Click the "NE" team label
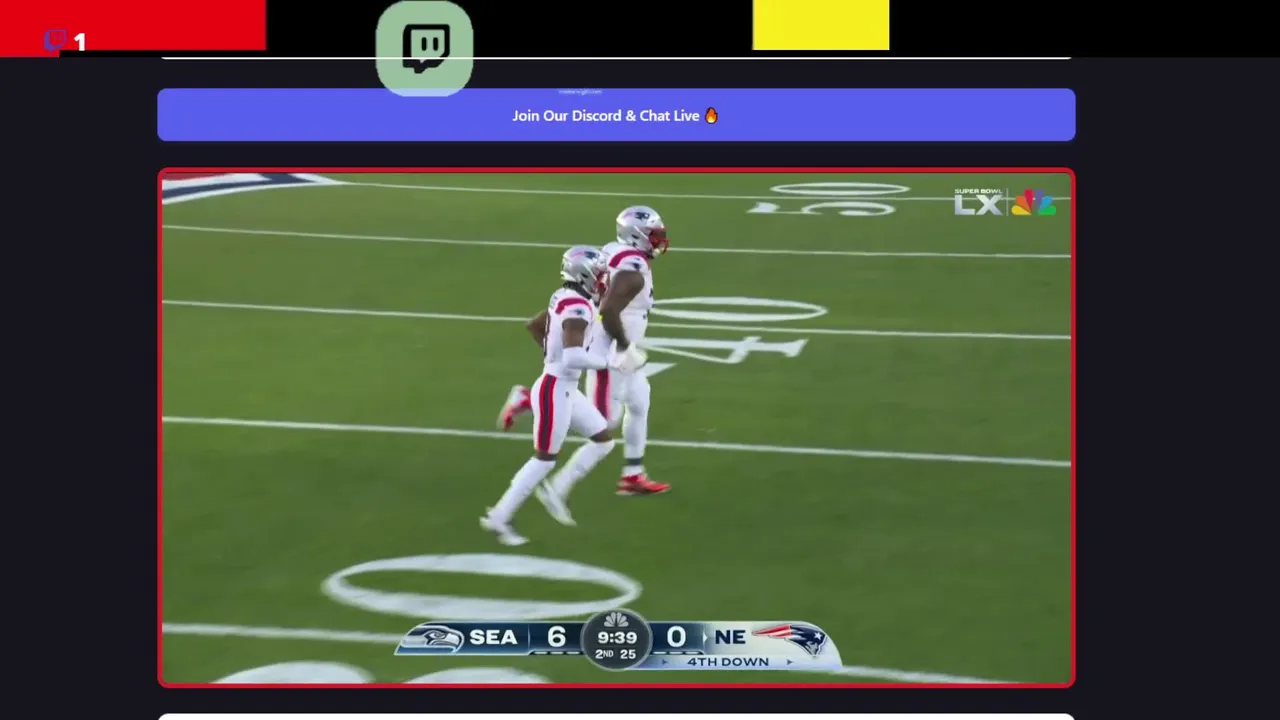1280x720 pixels. (730, 637)
